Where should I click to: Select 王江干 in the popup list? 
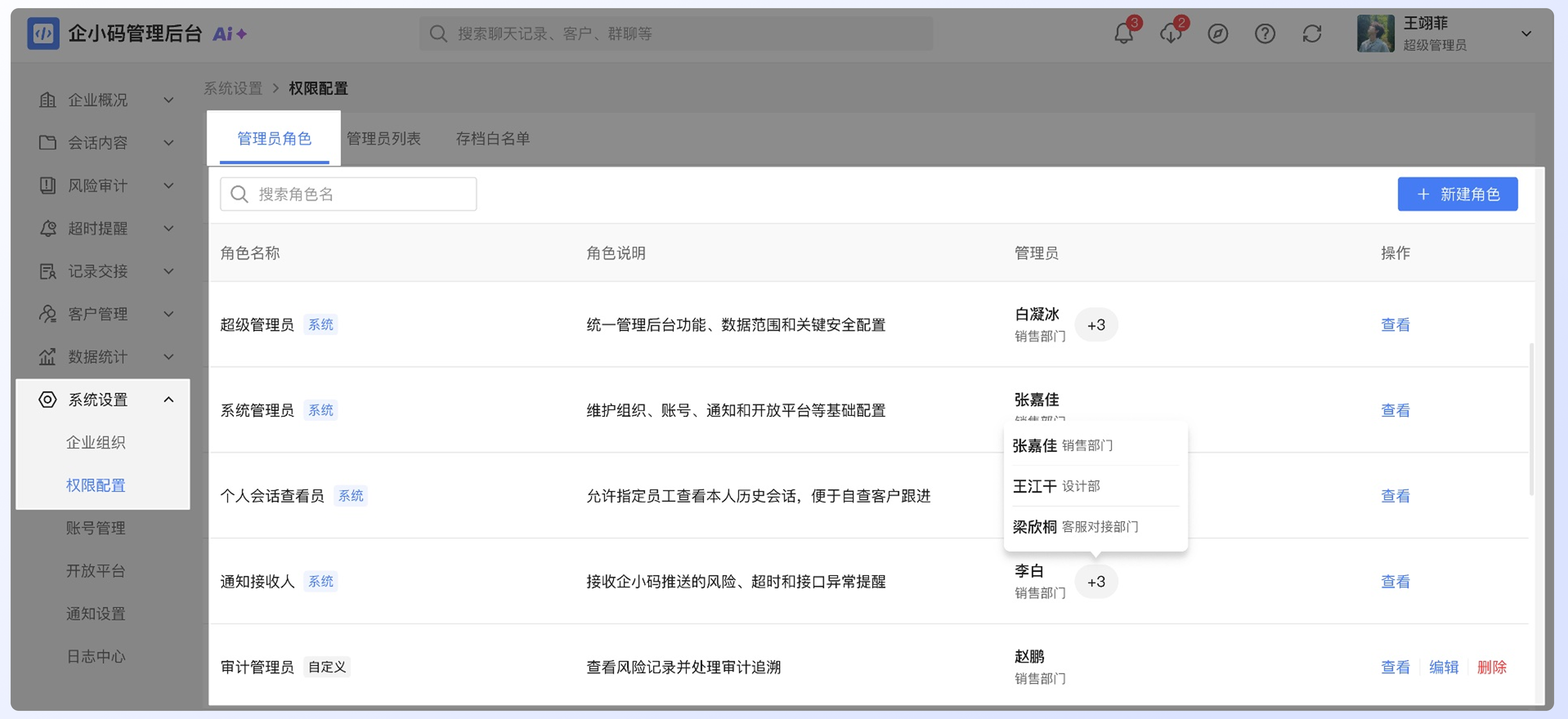click(1095, 486)
